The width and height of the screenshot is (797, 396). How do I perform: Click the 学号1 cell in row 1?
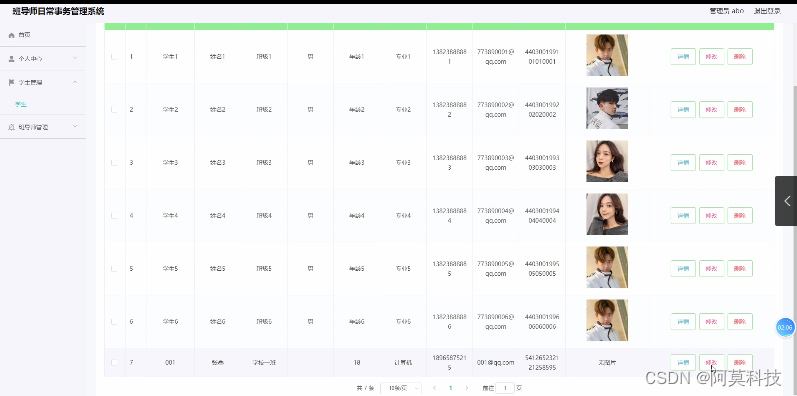(170, 56)
